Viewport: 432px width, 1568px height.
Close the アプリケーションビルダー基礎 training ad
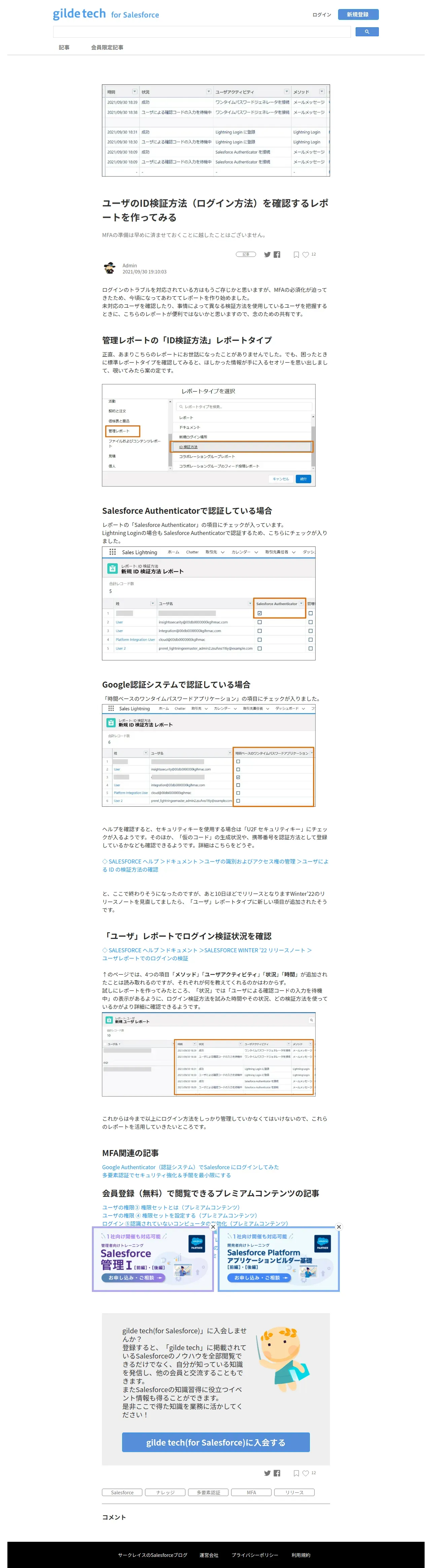[x=339, y=1226]
